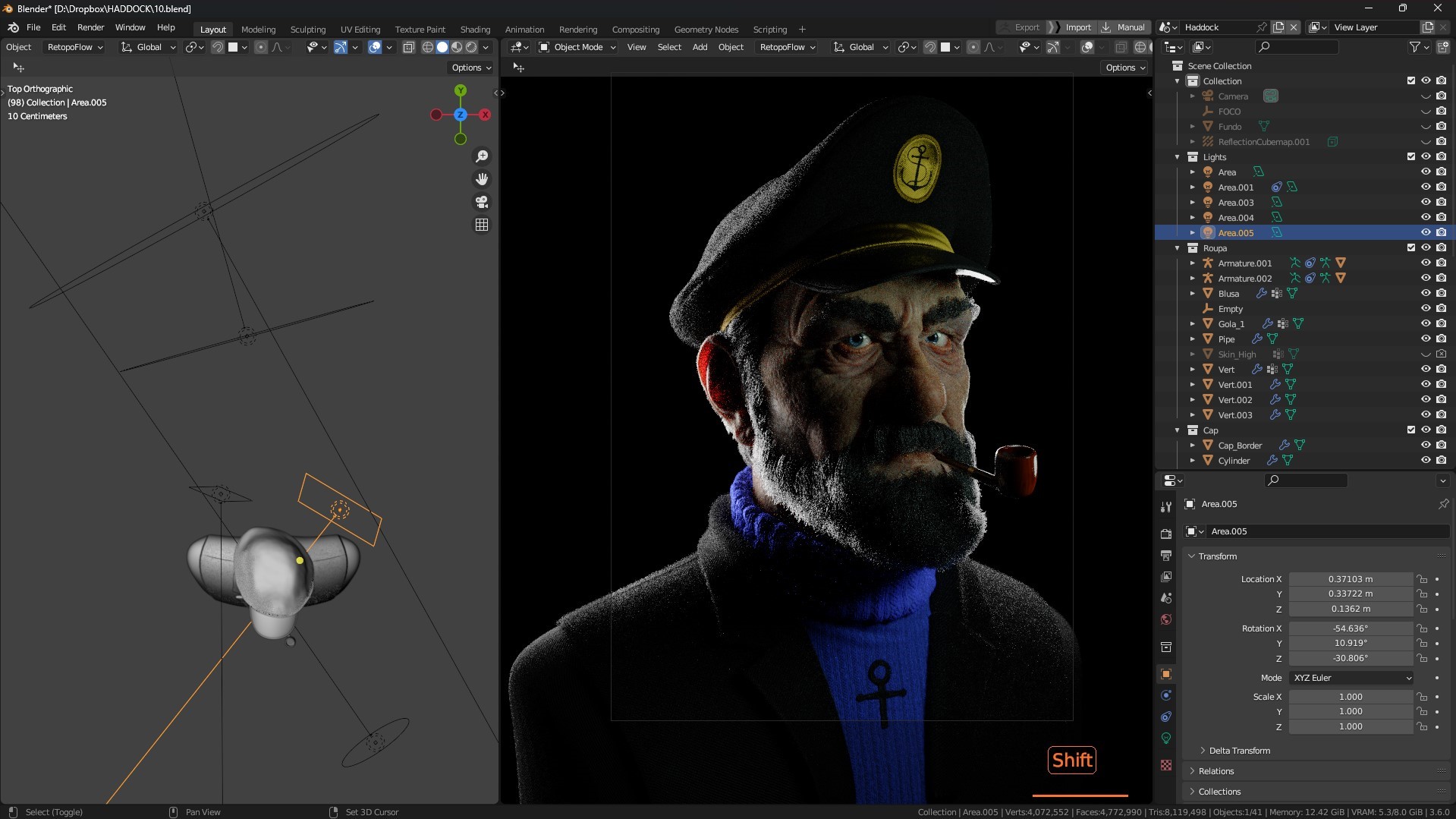Screen dimensions: 1456x819
Task: Open the Render properties tab
Action: (1166, 534)
